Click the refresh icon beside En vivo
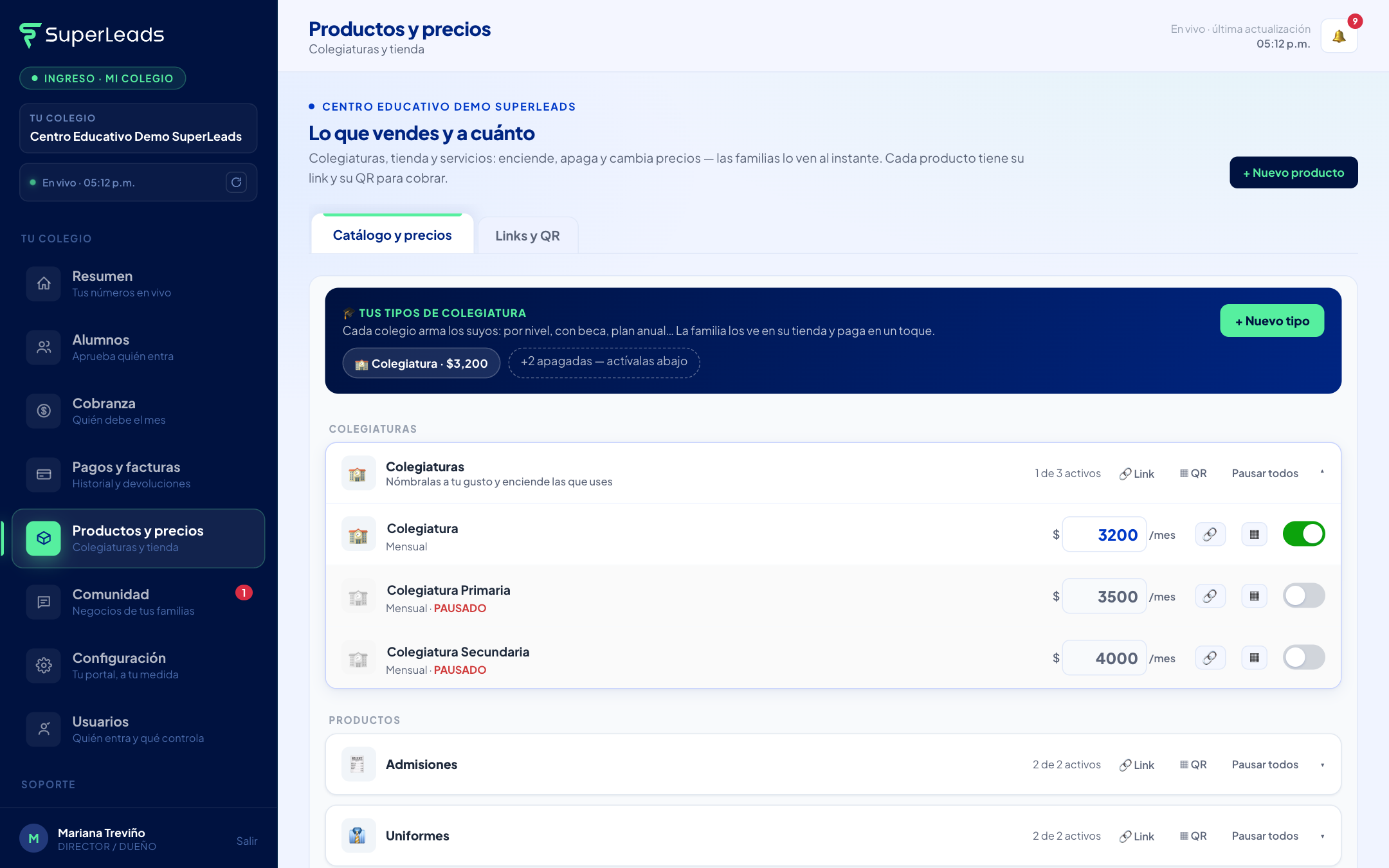Screen dimensions: 1389x868 (237, 183)
